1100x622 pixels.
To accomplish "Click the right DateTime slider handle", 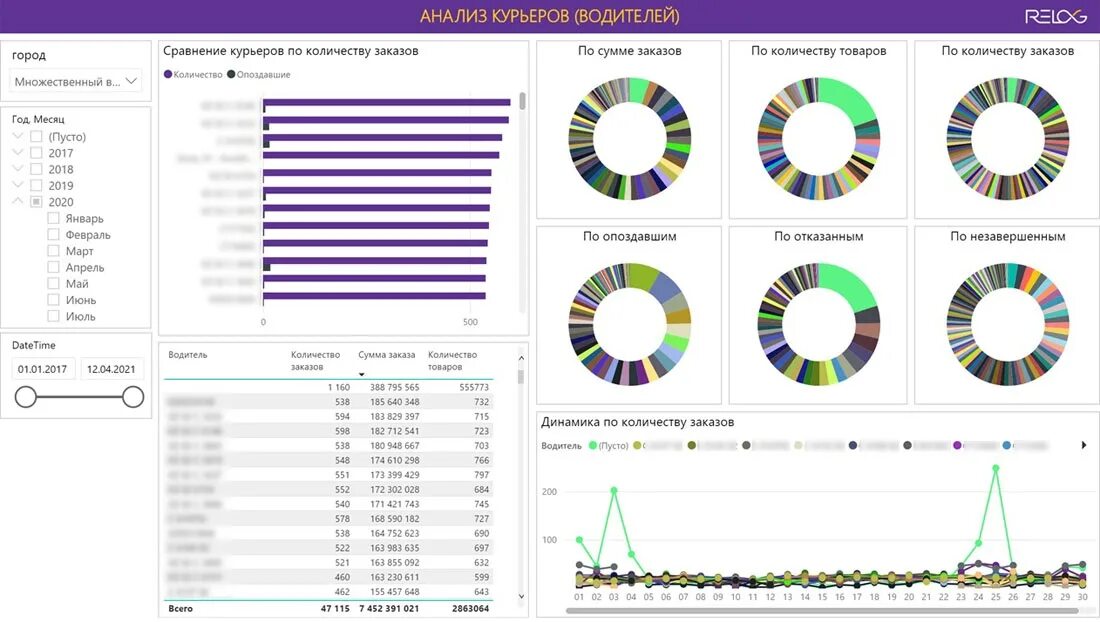I will click(x=133, y=397).
